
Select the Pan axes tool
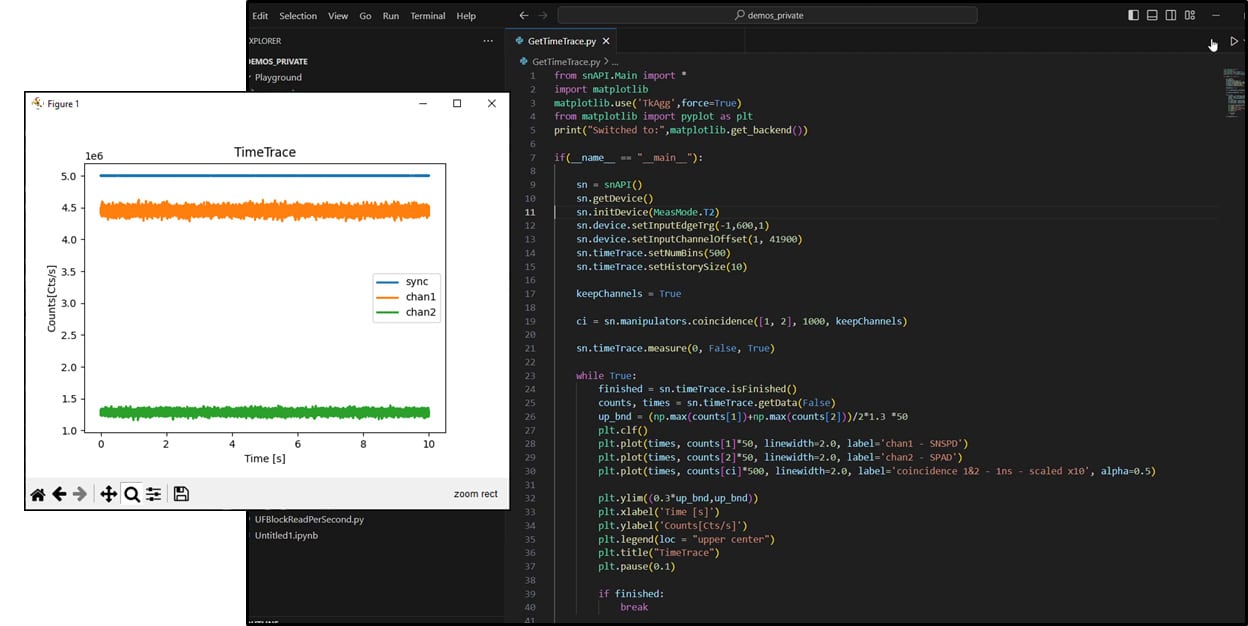click(108, 494)
